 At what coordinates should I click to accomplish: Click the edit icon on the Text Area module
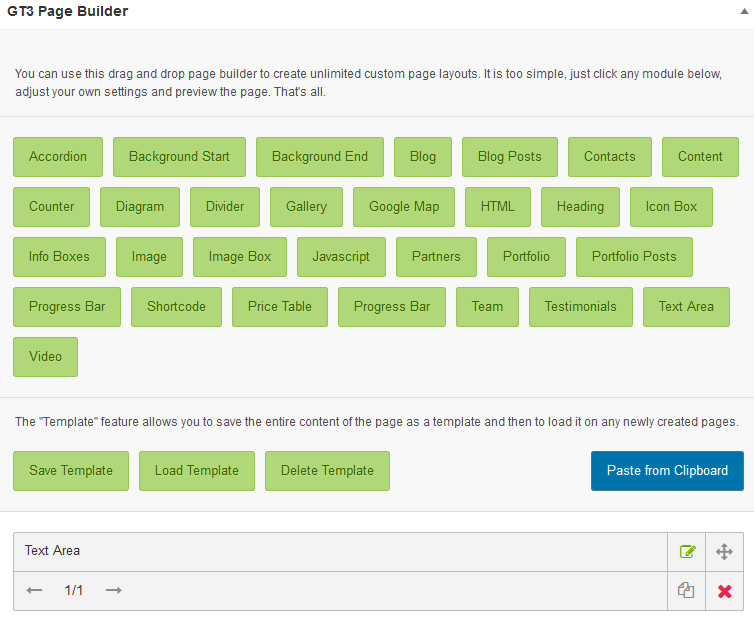(x=687, y=551)
